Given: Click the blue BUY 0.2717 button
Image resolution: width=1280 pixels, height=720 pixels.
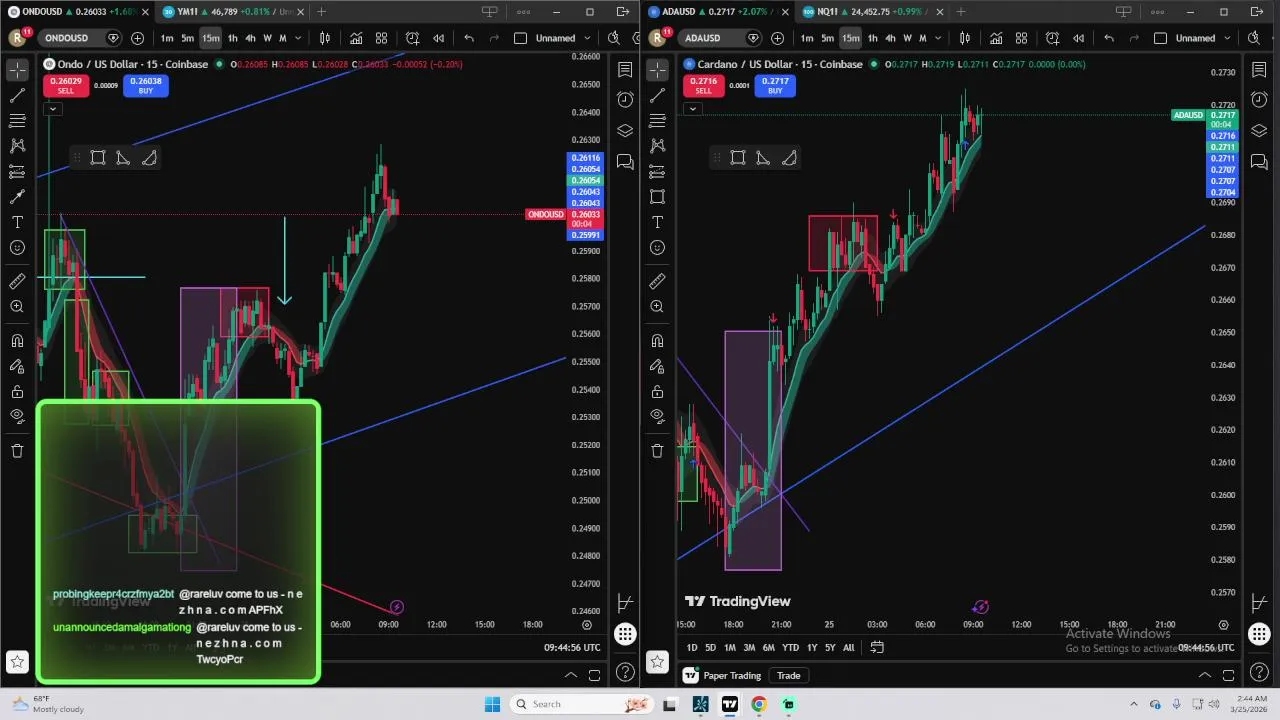Looking at the screenshot, I should (x=775, y=85).
